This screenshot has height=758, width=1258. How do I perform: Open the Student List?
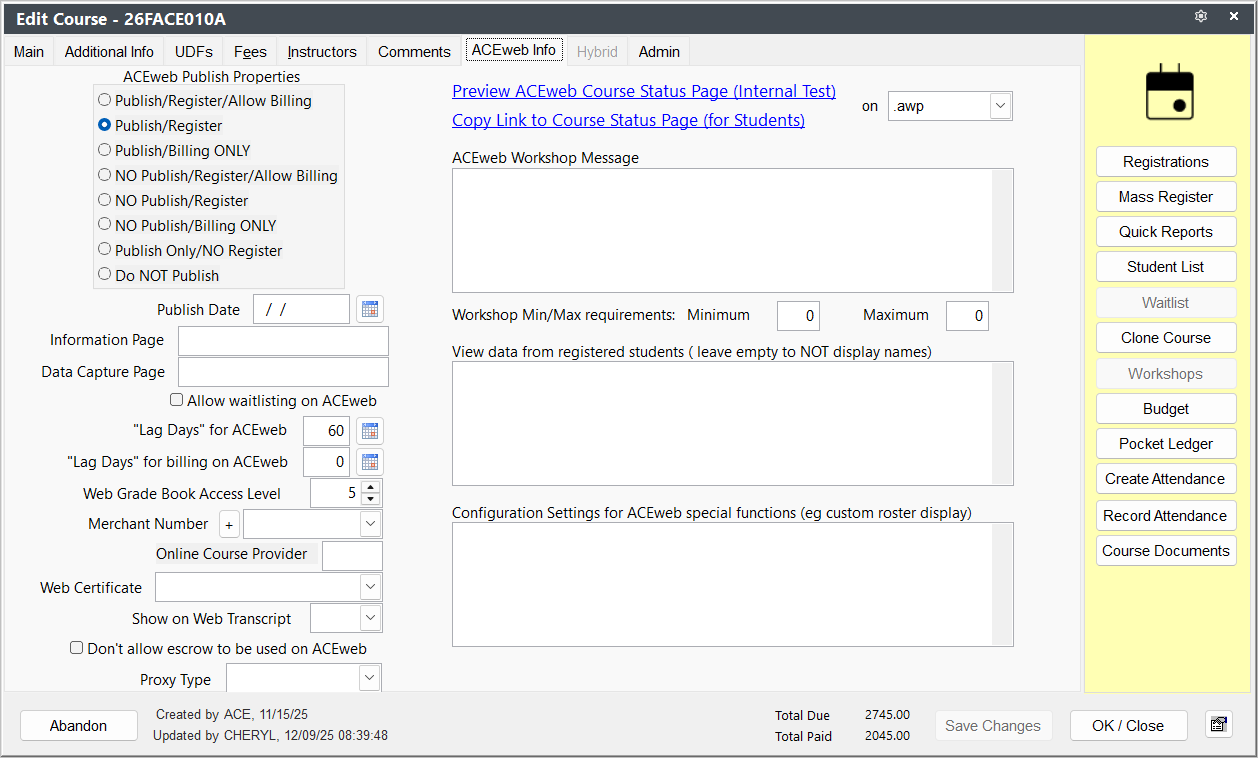[1166, 266]
